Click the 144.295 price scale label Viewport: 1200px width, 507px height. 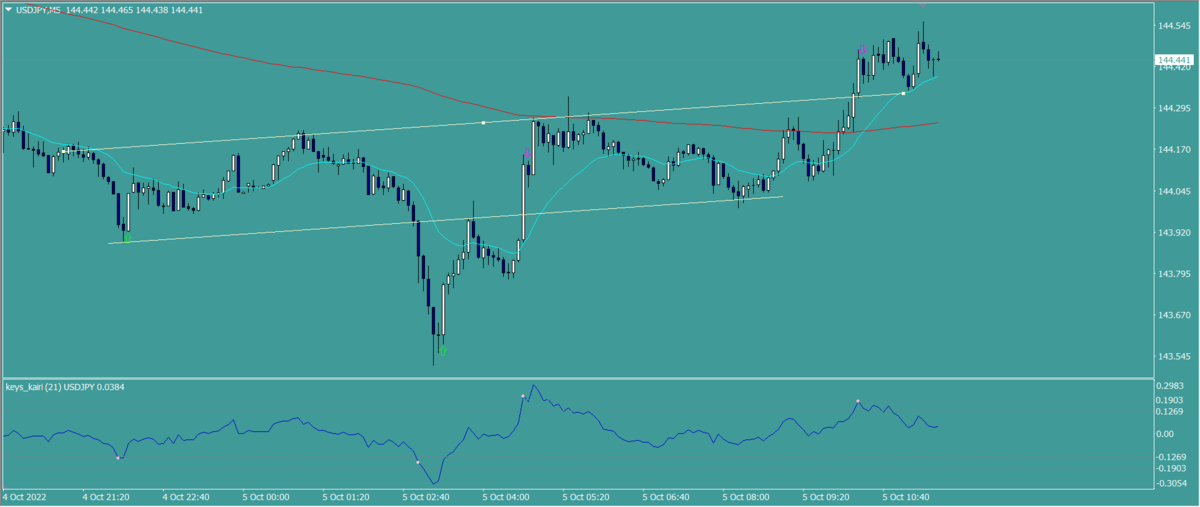tap(1174, 108)
